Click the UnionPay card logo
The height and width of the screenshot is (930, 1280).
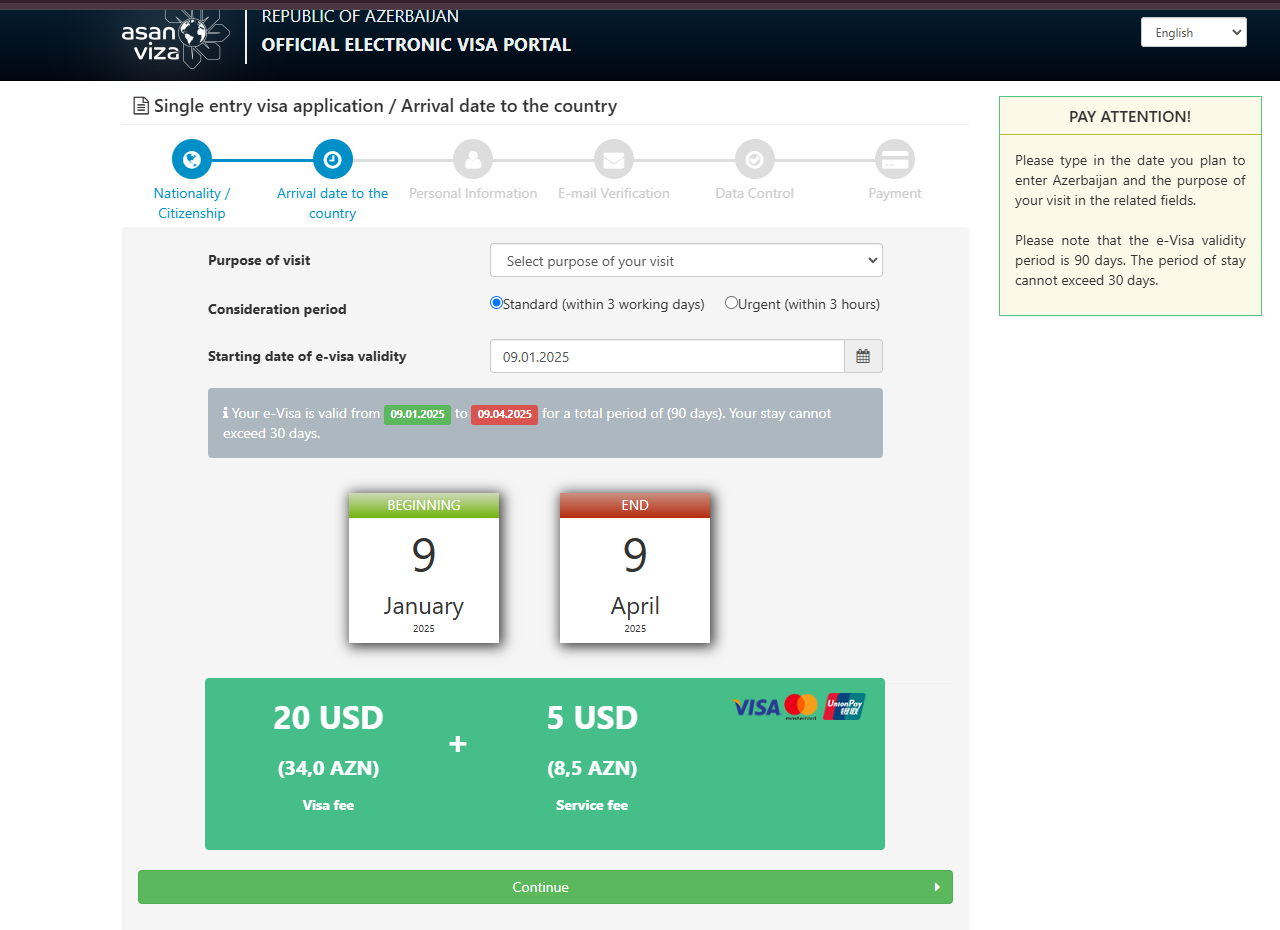844,707
